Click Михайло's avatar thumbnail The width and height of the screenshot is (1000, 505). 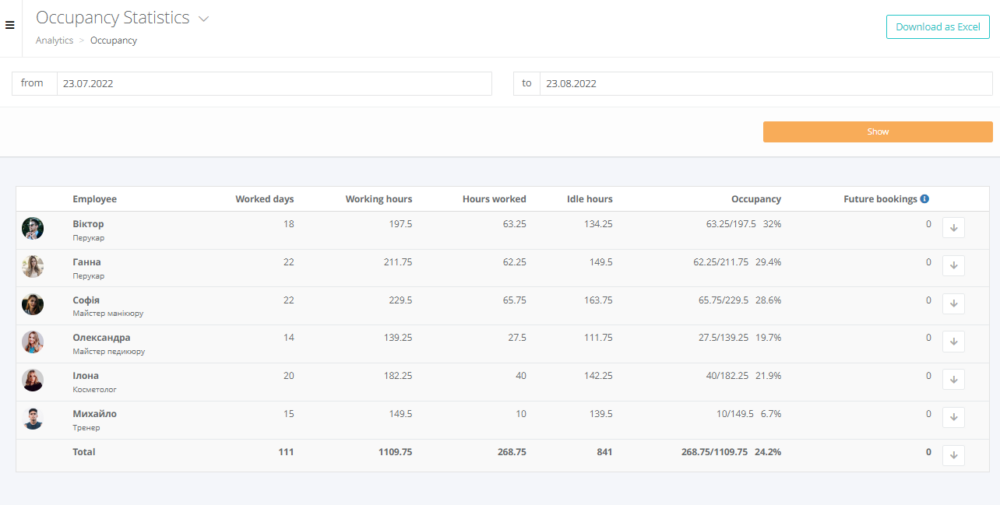33,419
